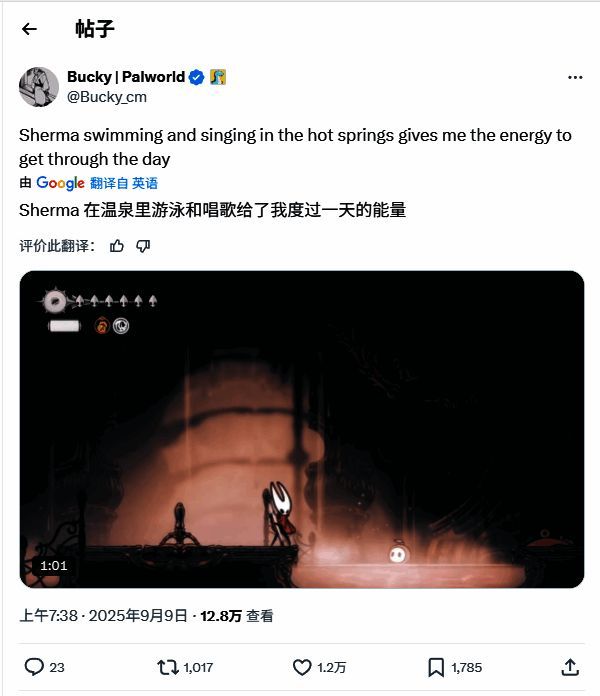Open the three-dot more options menu
600x696 pixels.
pyautogui.click(x=575, y=77)
